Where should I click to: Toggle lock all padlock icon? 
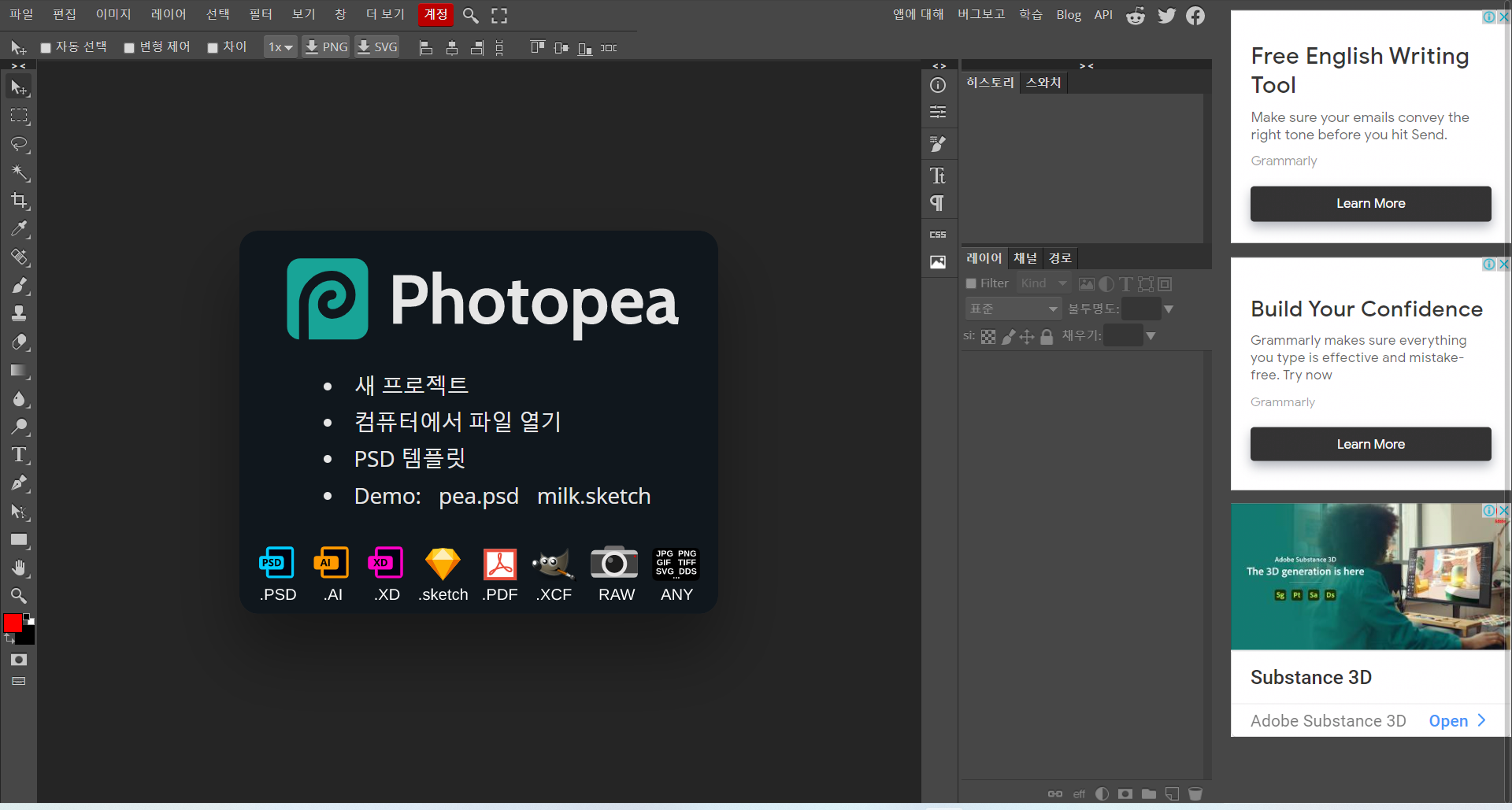pyautogui.click(x=1047, y=337)
